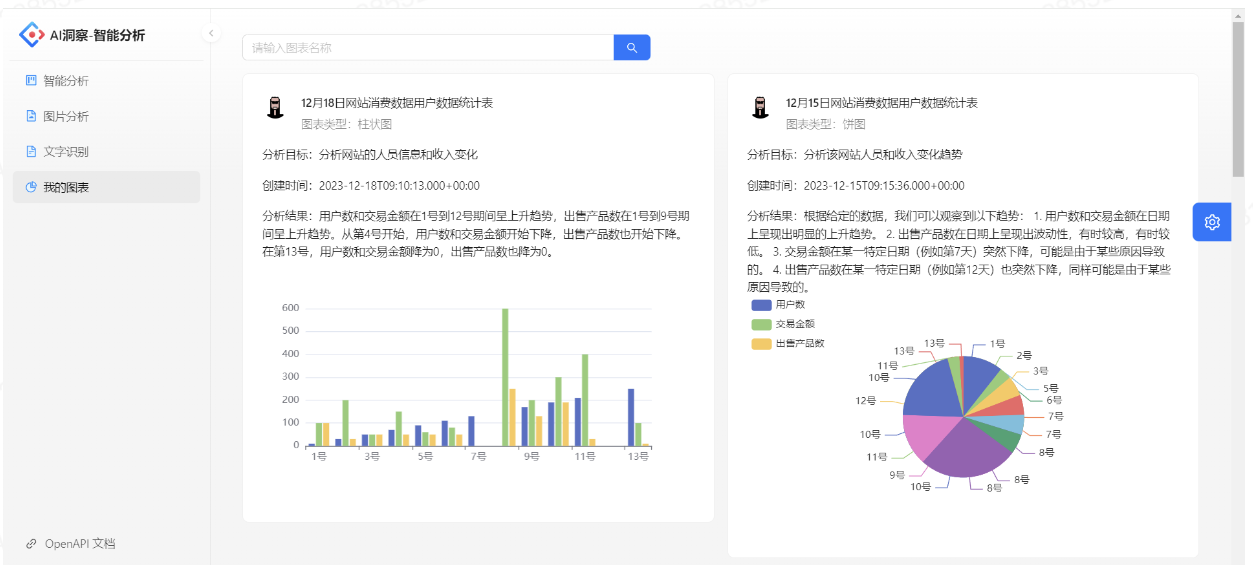Click the pink pie slice labeled 11号
The image size is (1253, 565).
pyautogui.click(x=930, y=438)
